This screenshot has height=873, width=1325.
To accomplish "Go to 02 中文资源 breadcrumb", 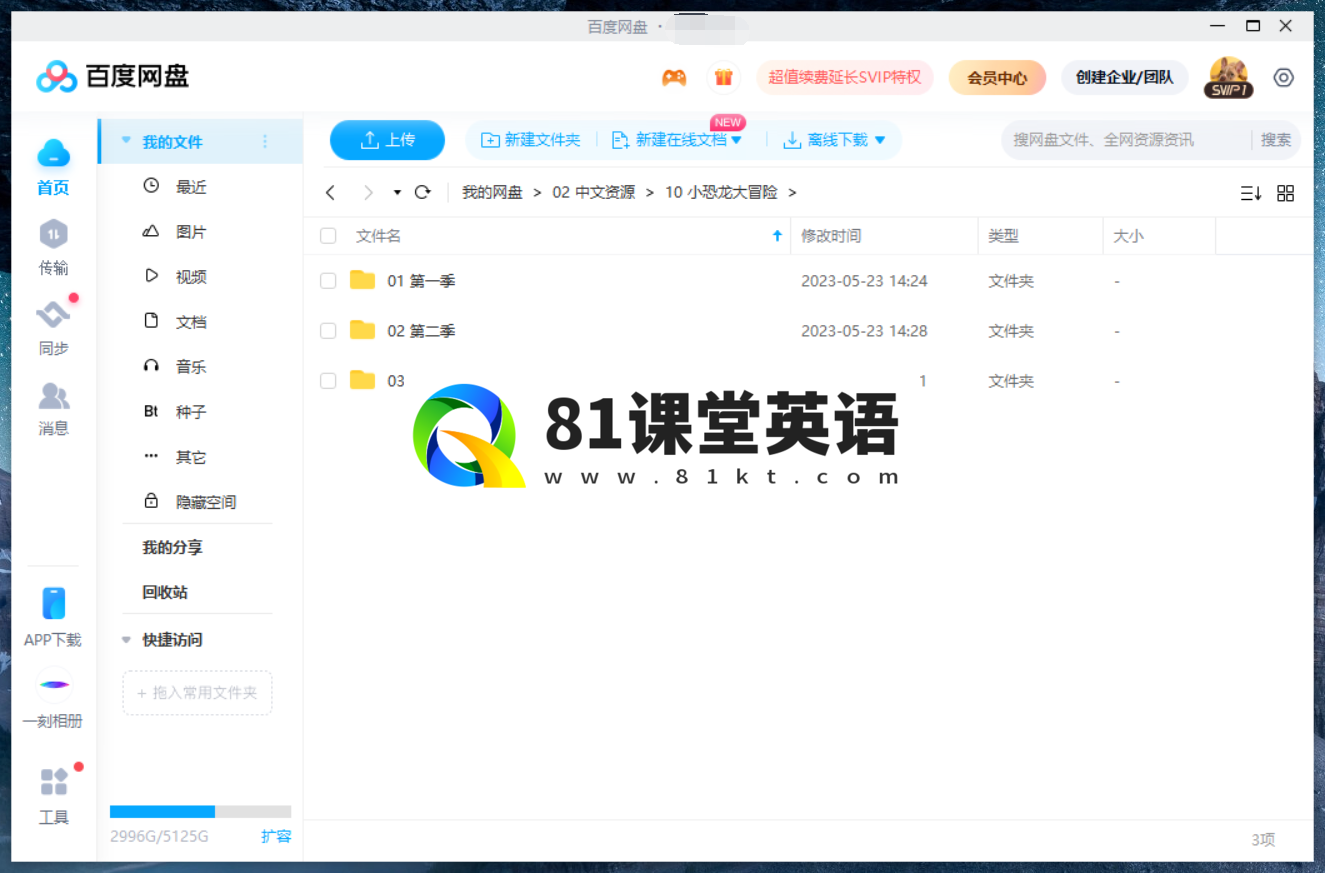I will pyautogui.click(x=593, y=192).
